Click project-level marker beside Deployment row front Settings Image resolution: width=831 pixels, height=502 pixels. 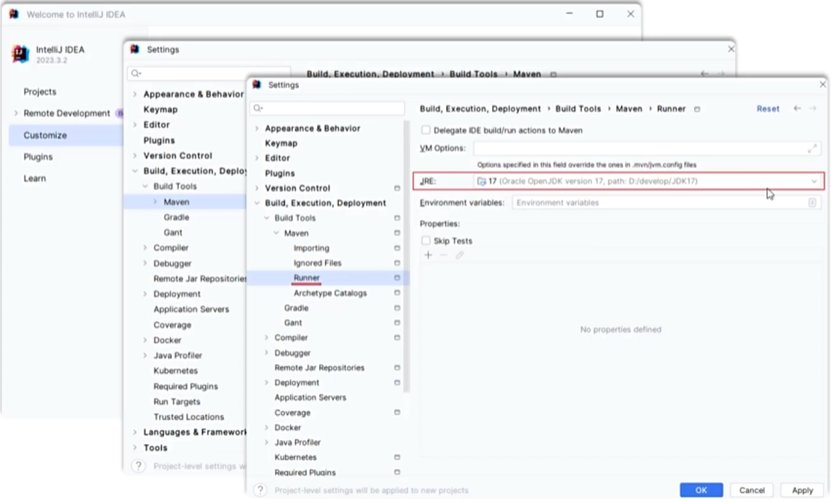coord(397,382)
